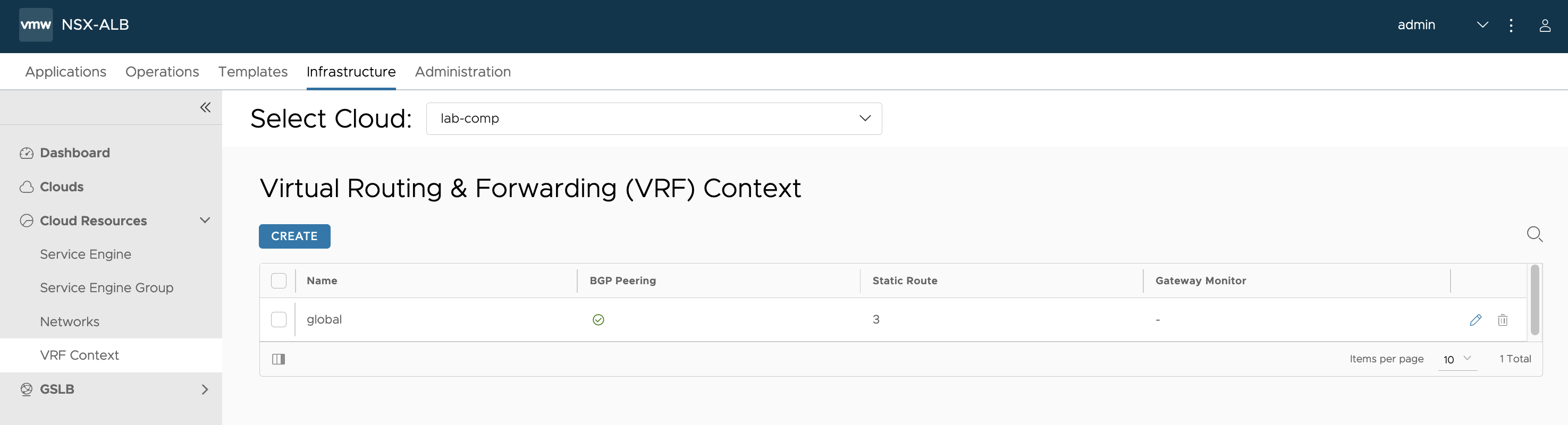Click the Dashboard gauge icon
This screenshot has height=425, width=1568.
click(26, 153)
